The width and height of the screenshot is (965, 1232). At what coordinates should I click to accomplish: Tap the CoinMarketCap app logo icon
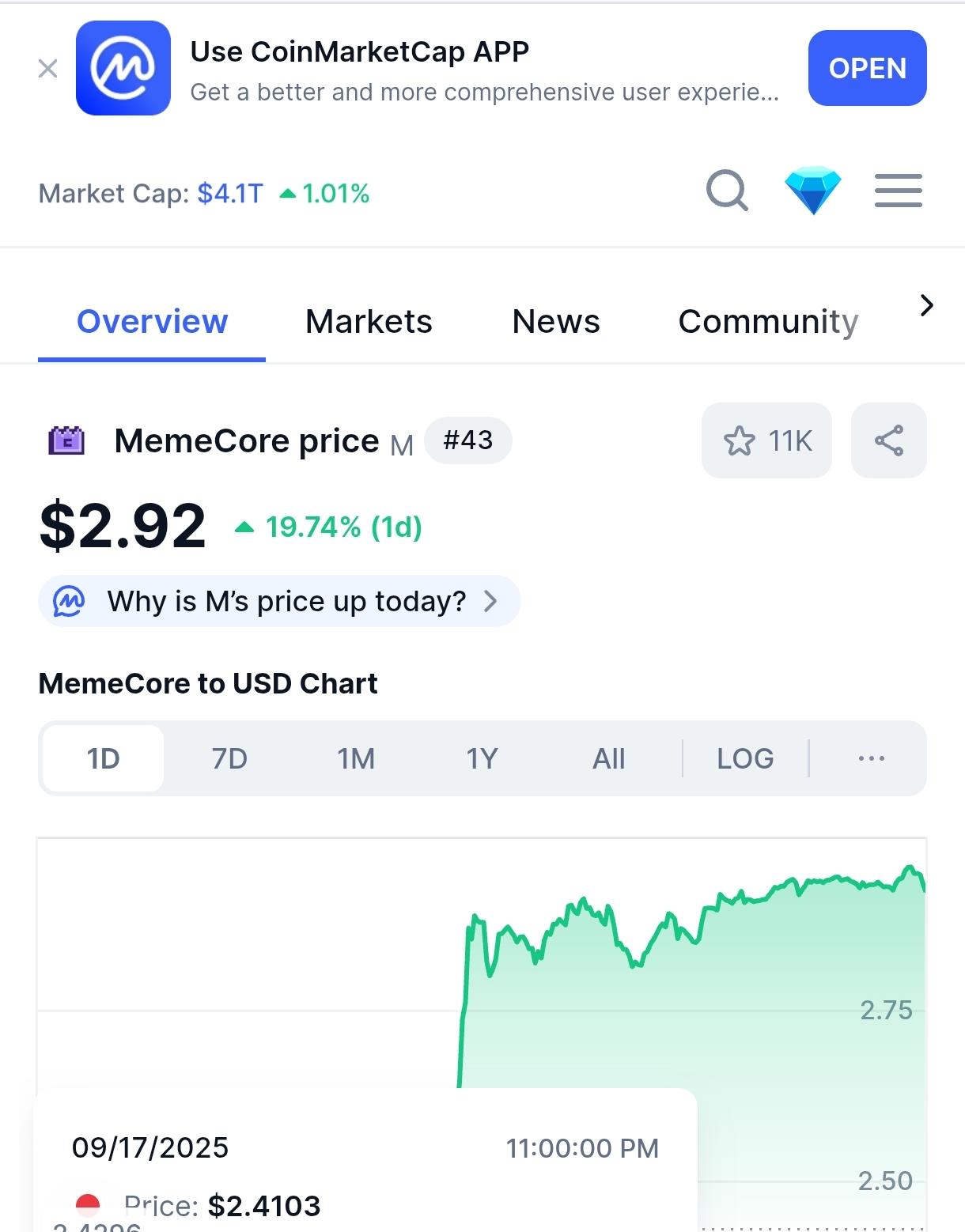123,69
